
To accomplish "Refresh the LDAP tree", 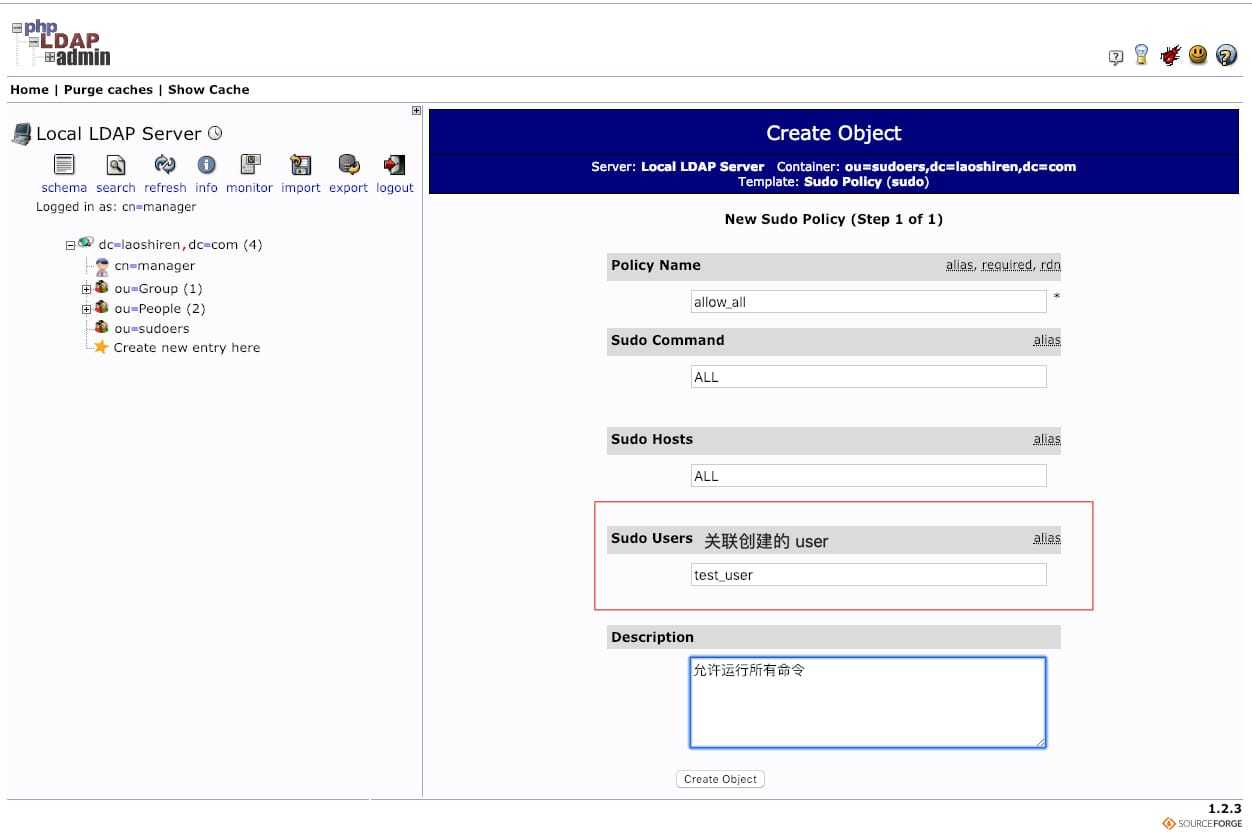I will pyautogui.click(x=165, y=165).
